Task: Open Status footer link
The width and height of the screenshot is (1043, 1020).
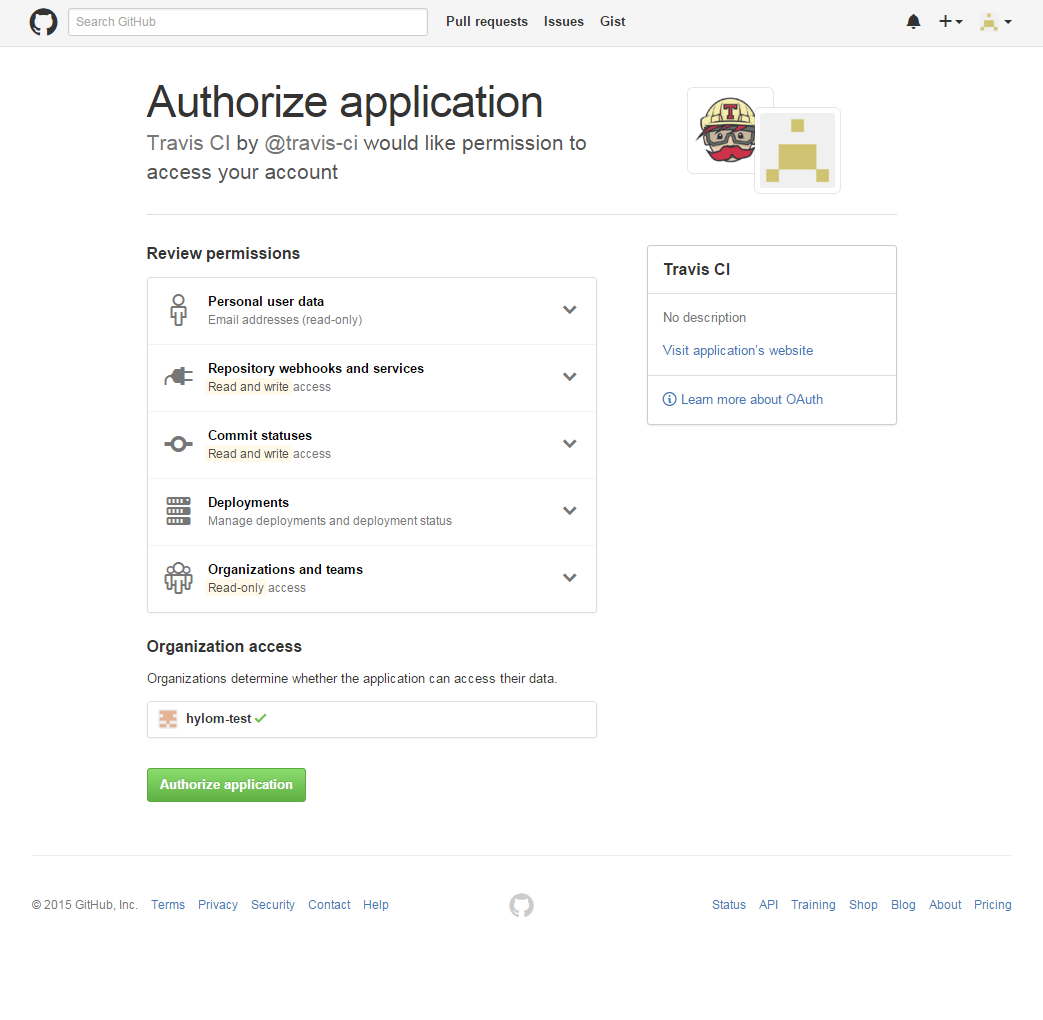Action: click(729, 905)
